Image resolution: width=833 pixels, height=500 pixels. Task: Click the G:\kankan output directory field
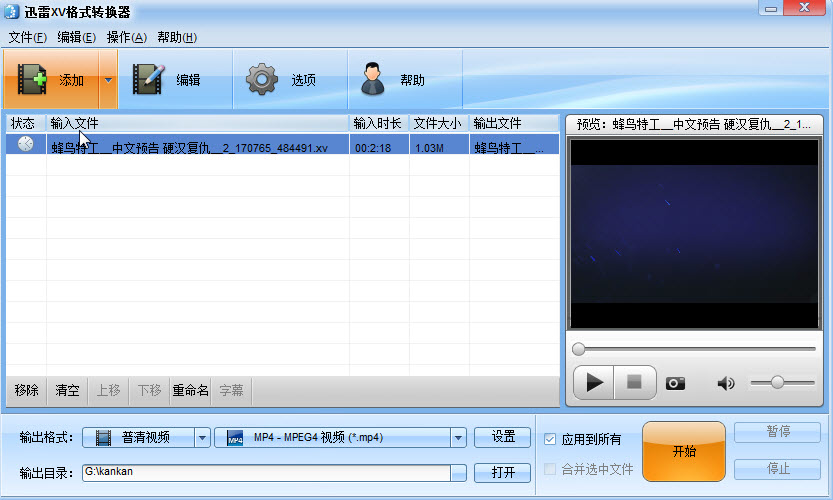(x=267, y=472)
